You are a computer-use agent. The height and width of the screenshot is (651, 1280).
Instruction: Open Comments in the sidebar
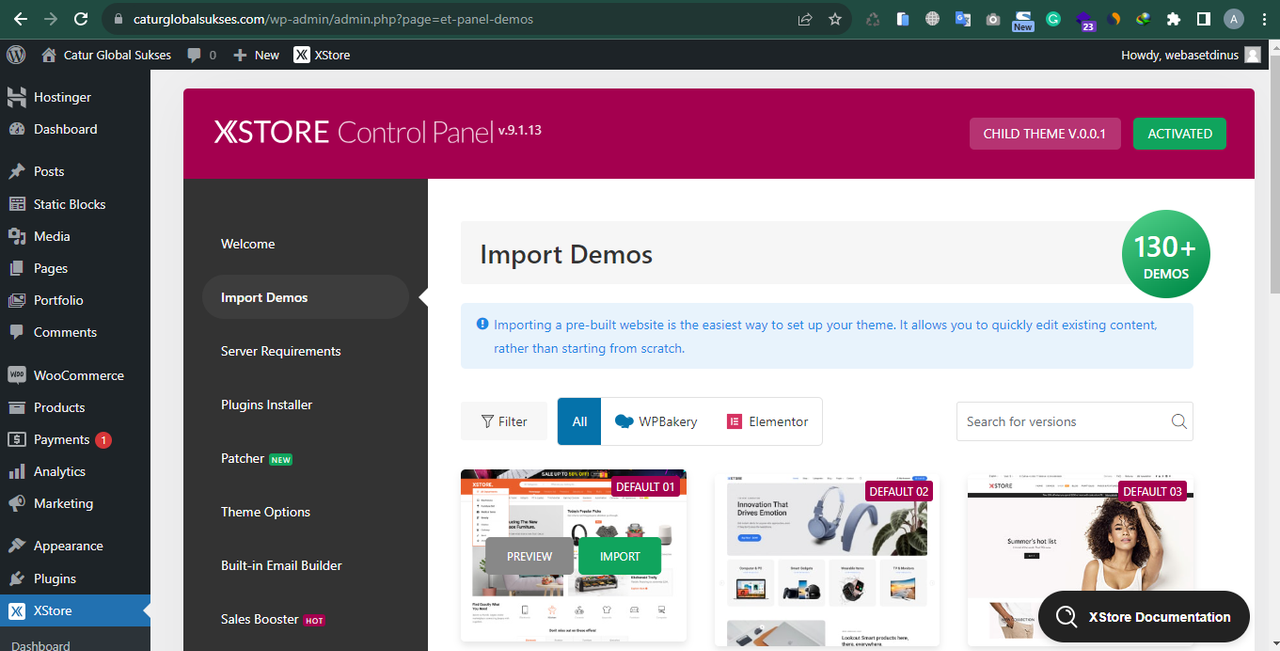pos(65,332)
